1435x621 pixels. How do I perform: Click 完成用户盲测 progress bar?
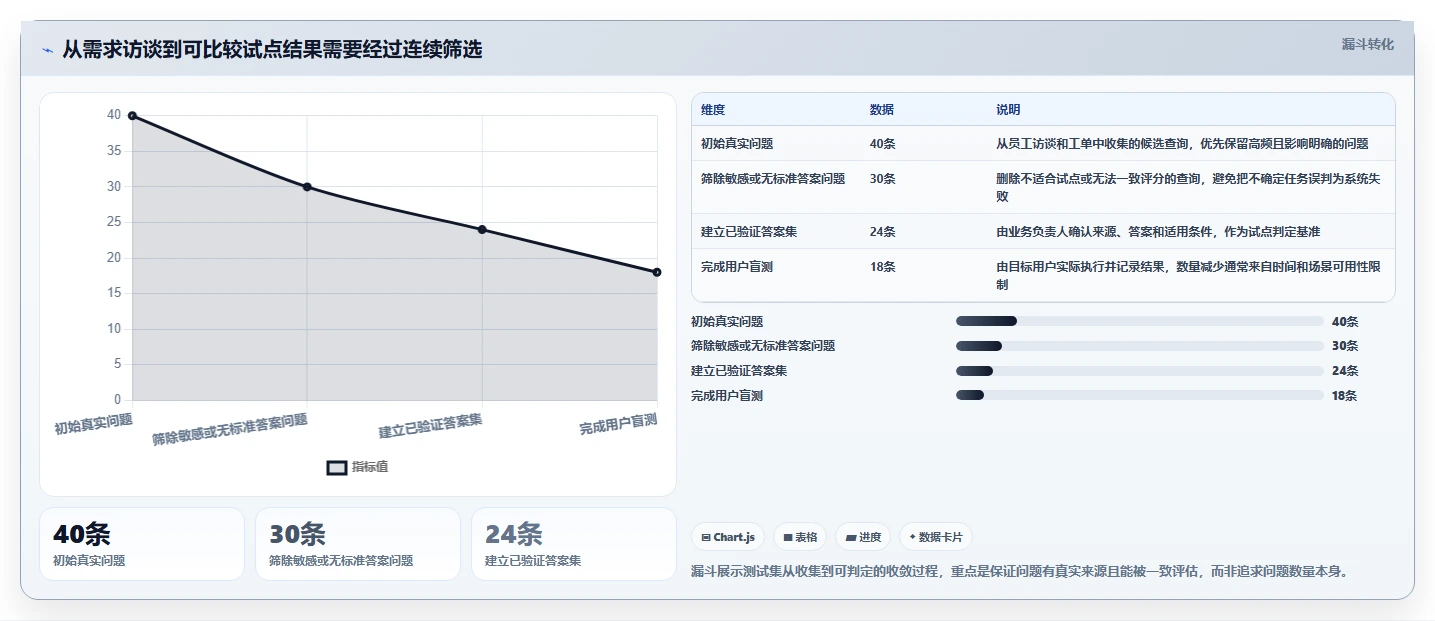coord(1140,395)
